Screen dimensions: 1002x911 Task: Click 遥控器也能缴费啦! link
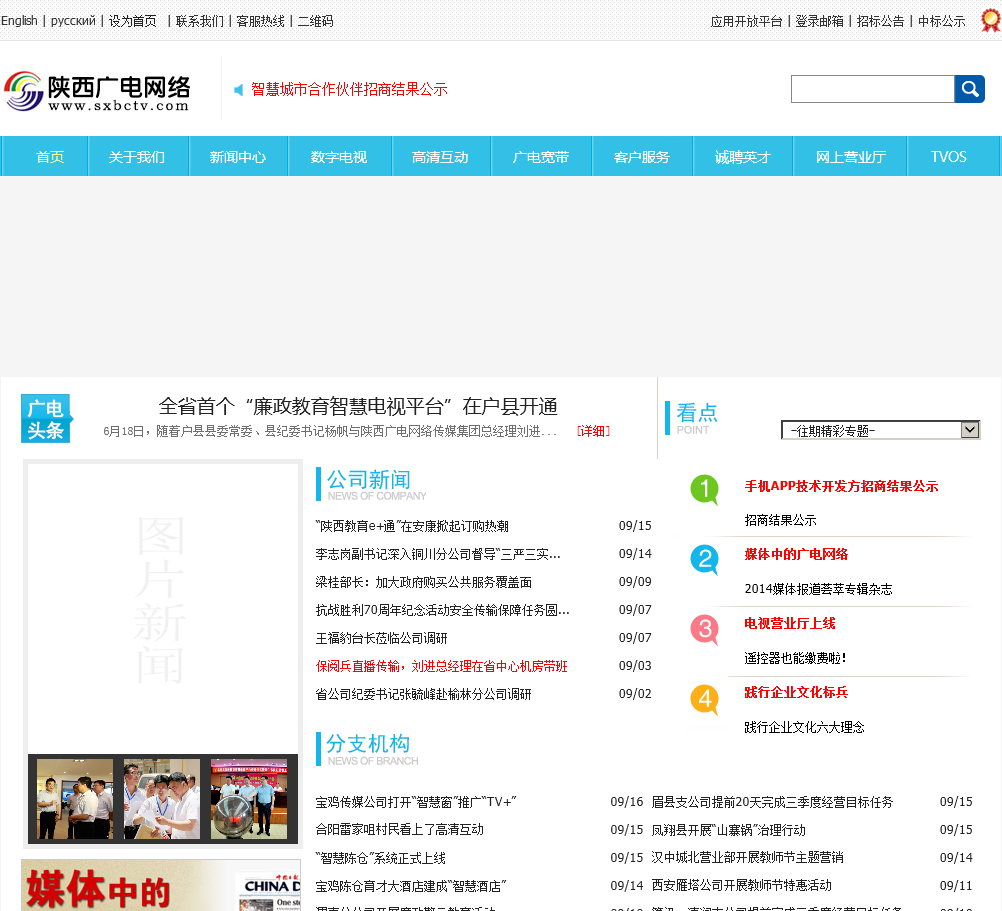(x=795, y=658)
